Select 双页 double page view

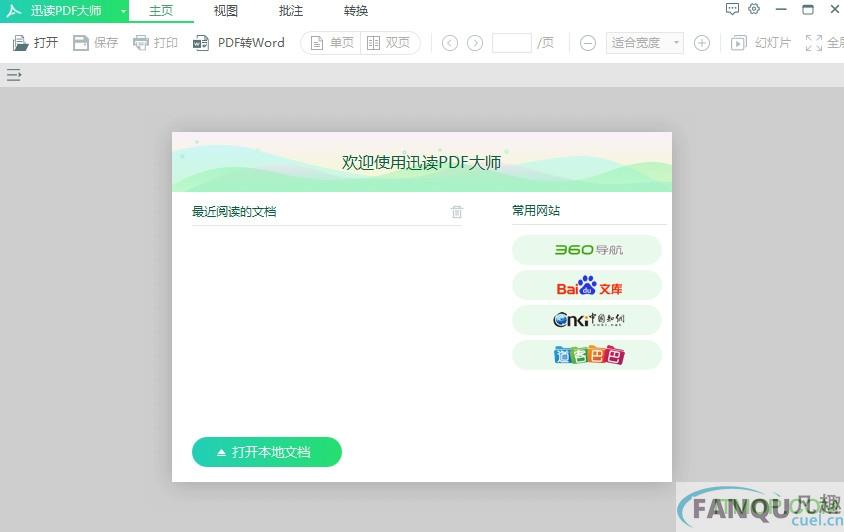(x=389, y=43)
